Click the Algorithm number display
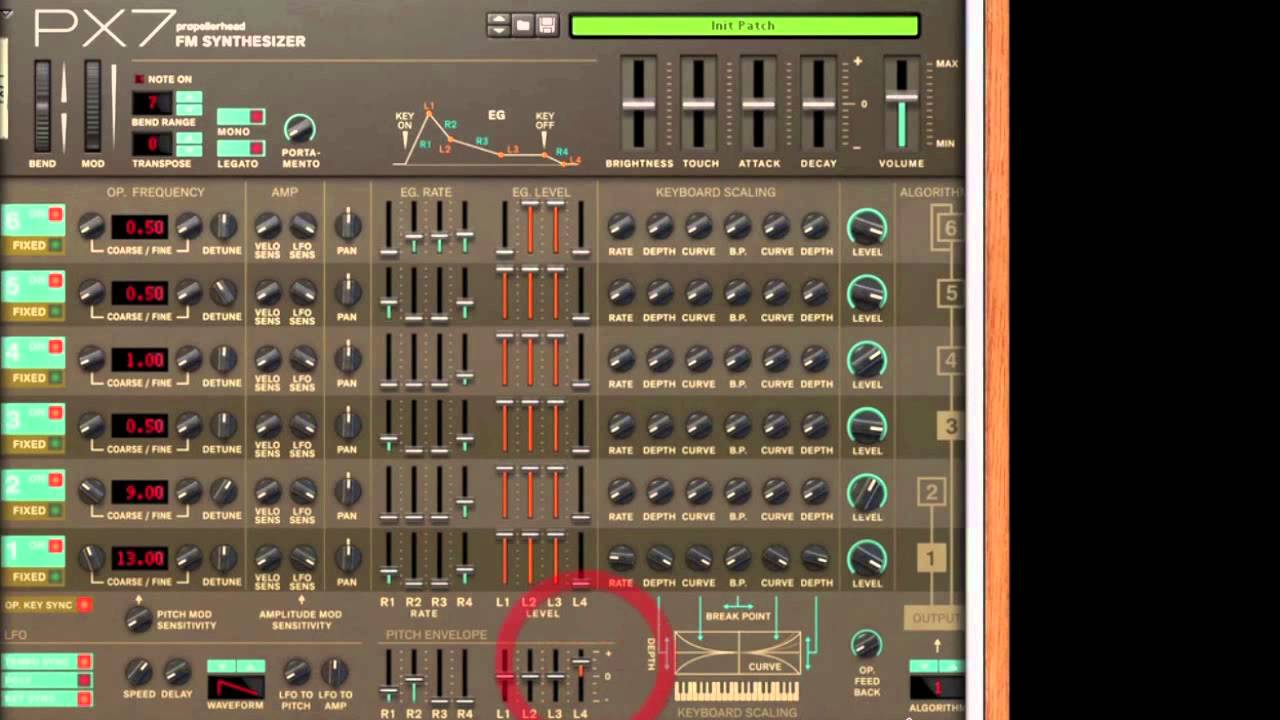Viewport: 1280px width, 720px height. point(937,688)
